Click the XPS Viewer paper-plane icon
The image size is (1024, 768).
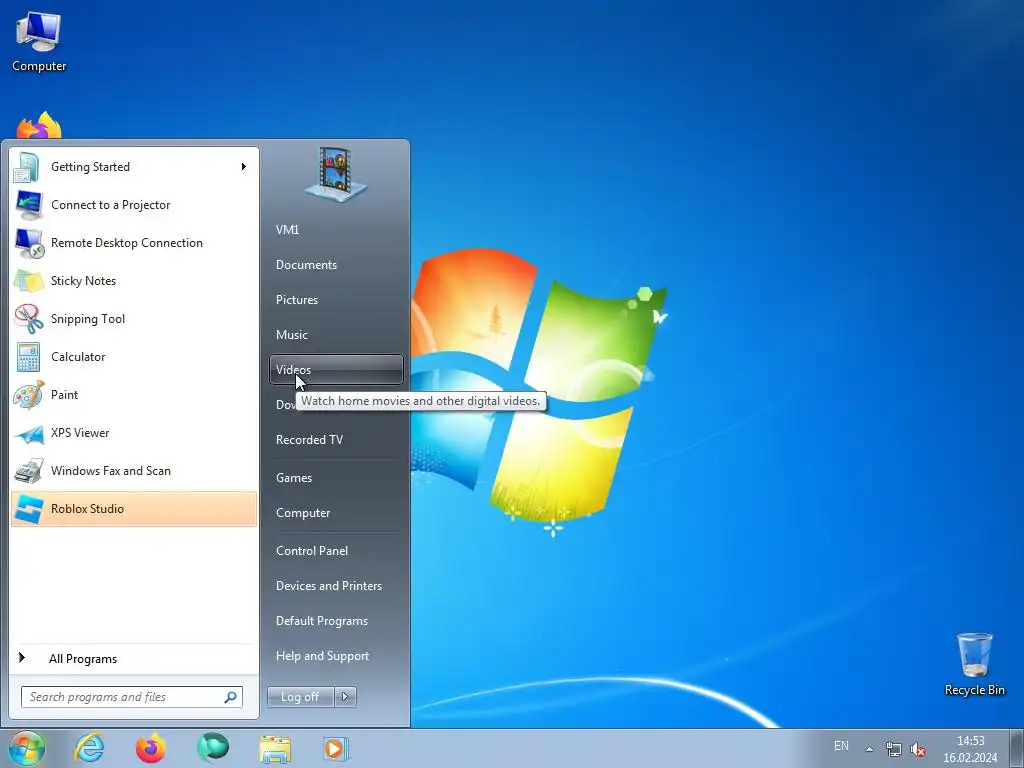29,433
